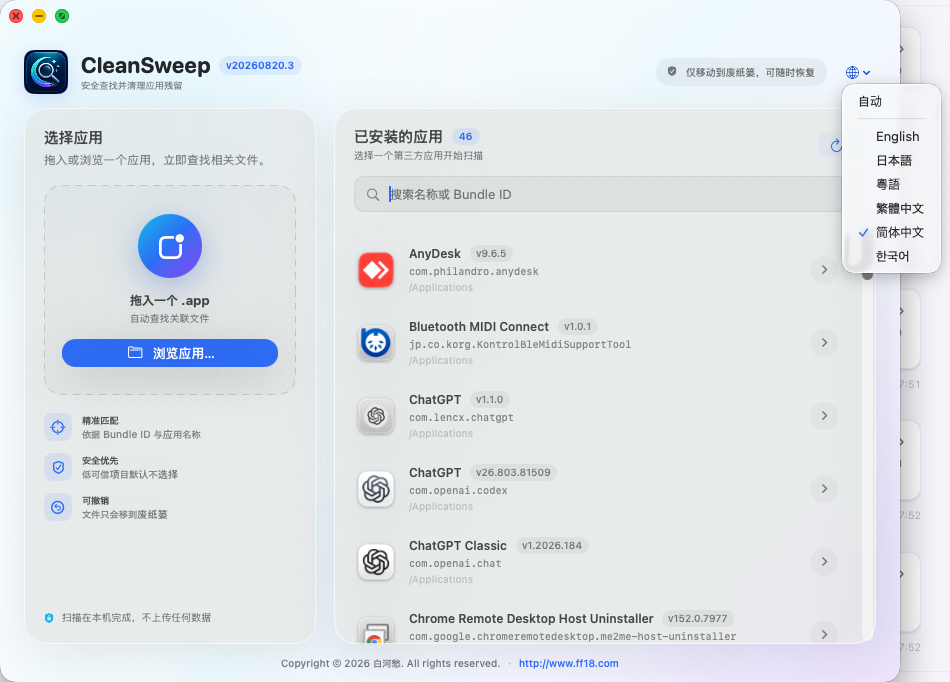The height and width of the screenshot is (682, 950).
Task: Select the ChatGPT v1.1.0 app icon
Action: point(376,416)
